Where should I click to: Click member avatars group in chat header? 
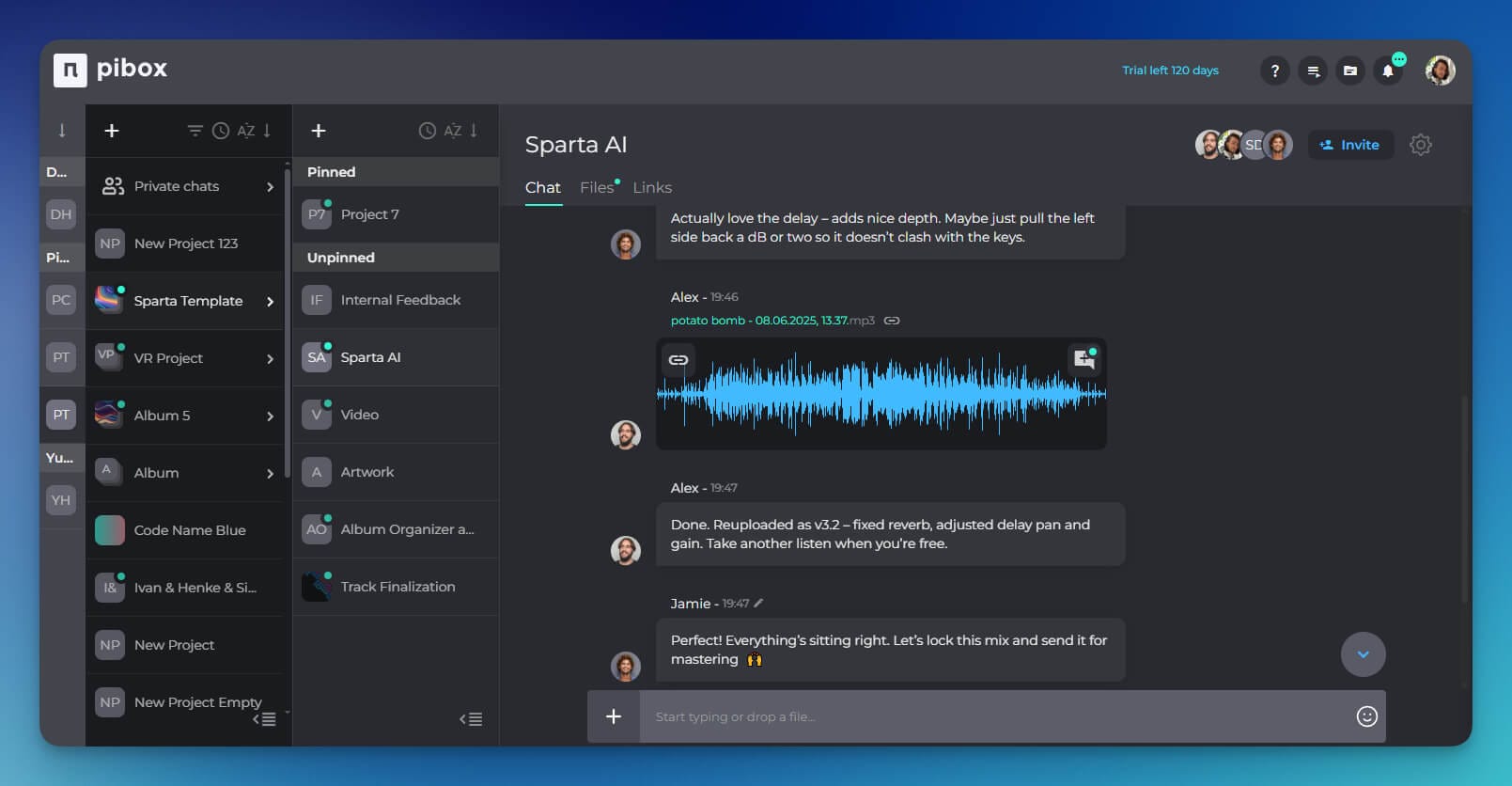(1243, 145)
